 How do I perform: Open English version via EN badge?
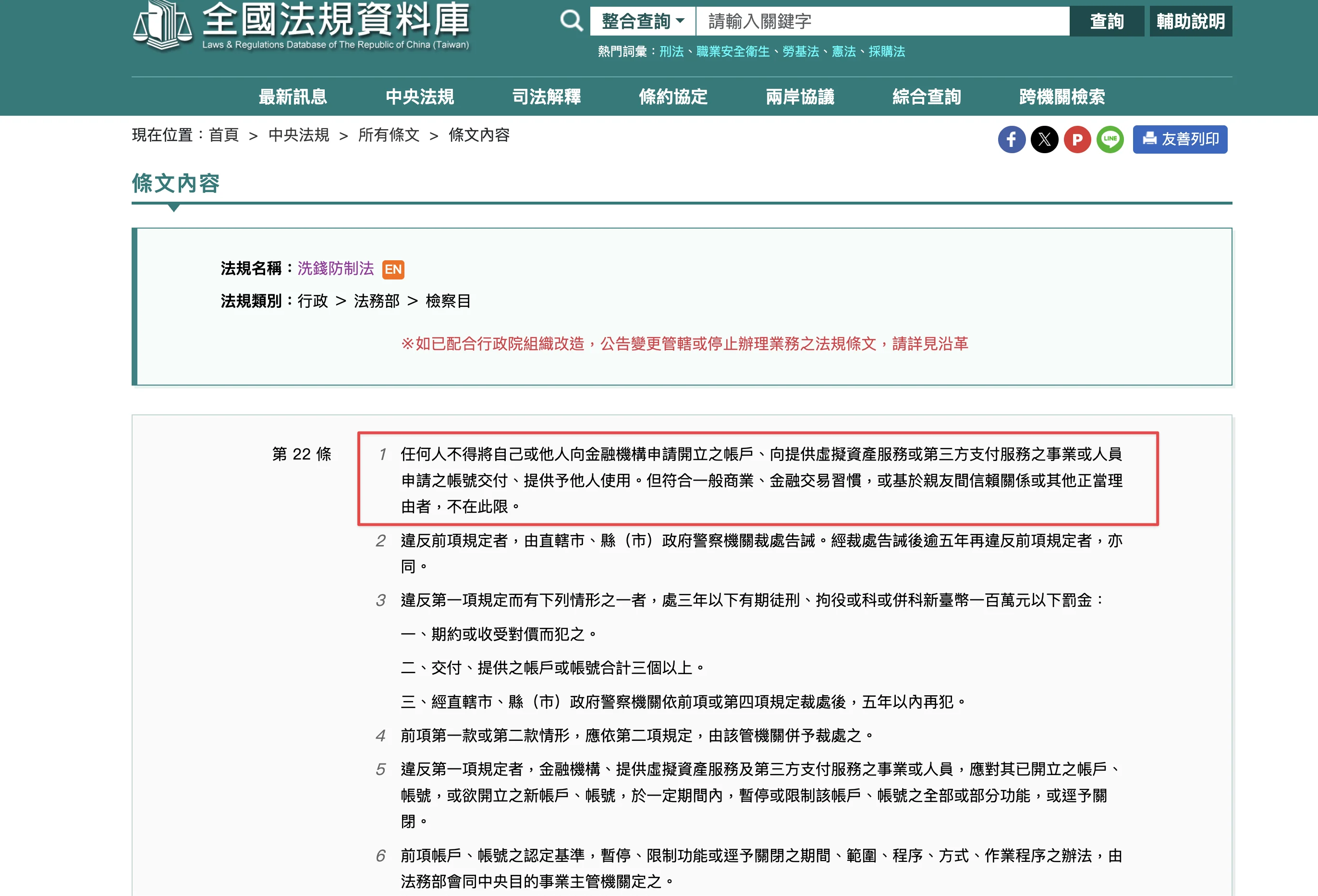pyautogui.click(x=393, y=269)
